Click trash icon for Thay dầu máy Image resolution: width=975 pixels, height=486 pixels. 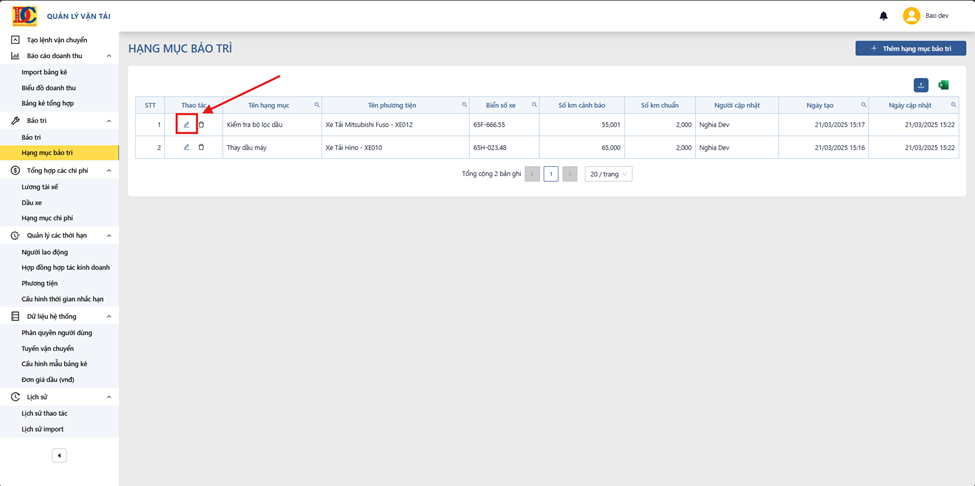201,147
